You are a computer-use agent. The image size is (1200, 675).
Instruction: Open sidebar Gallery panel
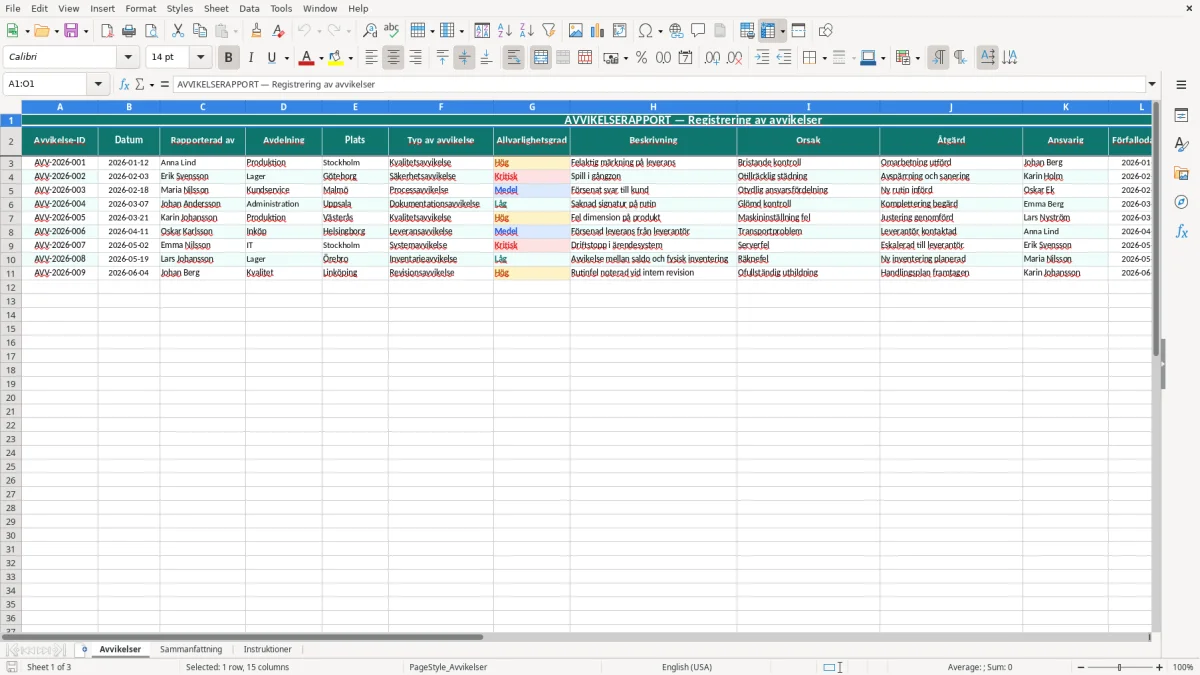coord(1181,174)
